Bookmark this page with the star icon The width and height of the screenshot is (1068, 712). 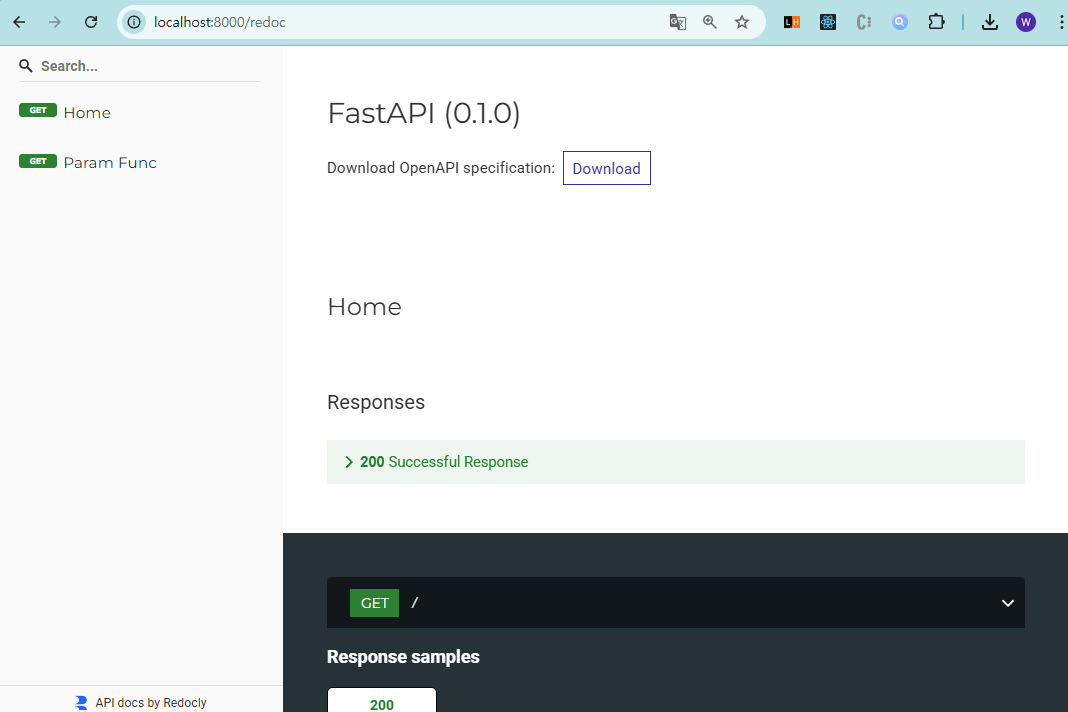tap(742, 22)
